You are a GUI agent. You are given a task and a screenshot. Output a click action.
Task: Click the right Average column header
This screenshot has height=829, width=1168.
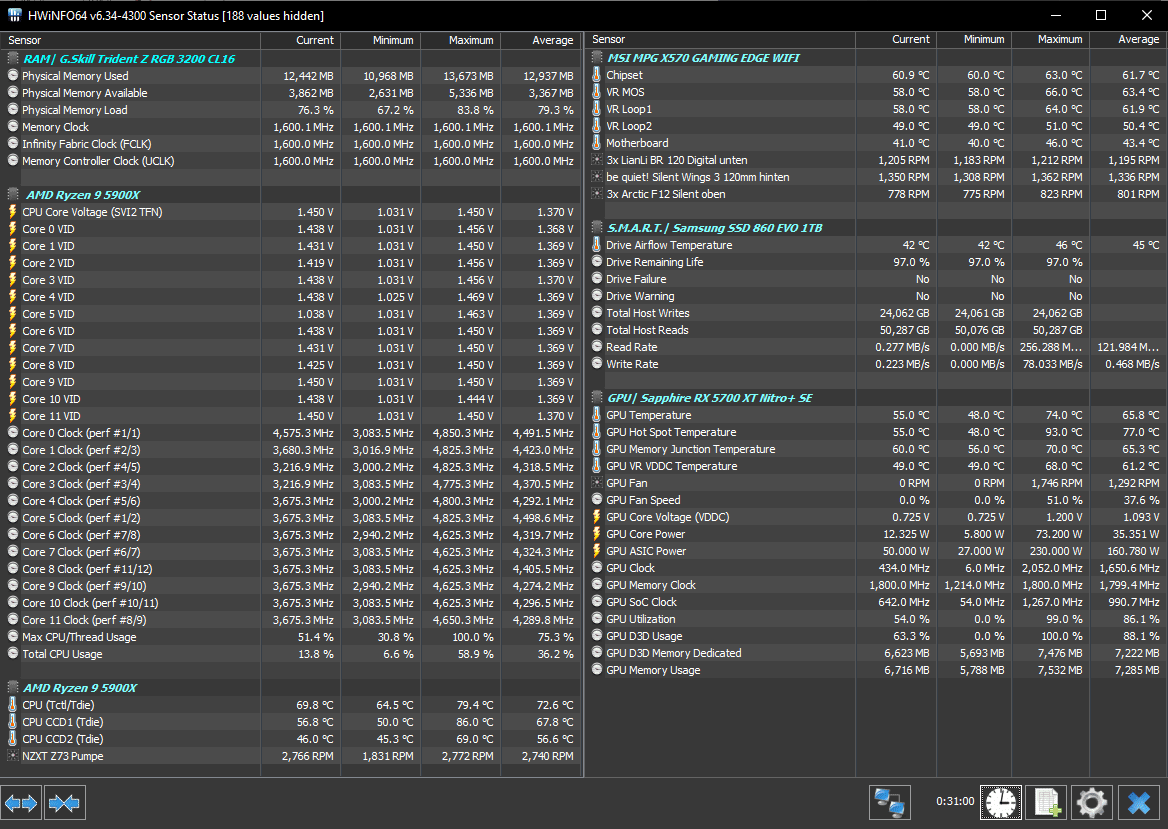(x=1128, y=39)
